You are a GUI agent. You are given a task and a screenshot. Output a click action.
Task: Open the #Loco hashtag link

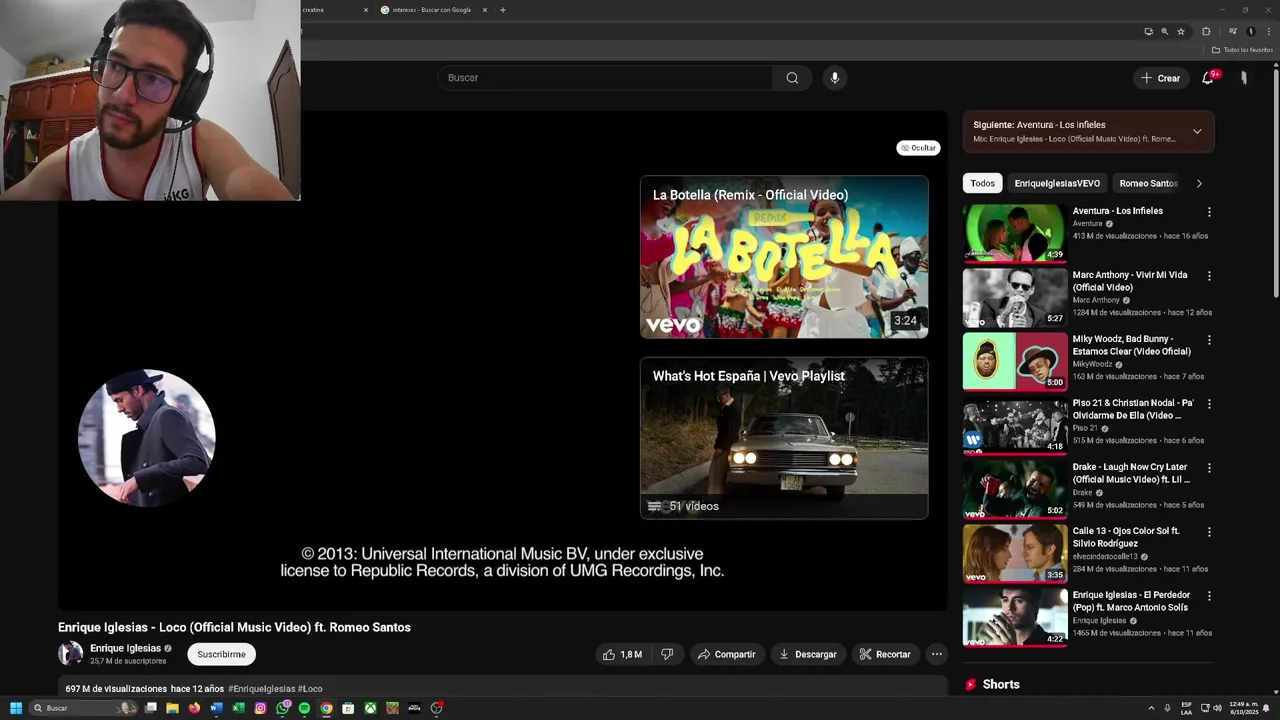tap(310, 689)
